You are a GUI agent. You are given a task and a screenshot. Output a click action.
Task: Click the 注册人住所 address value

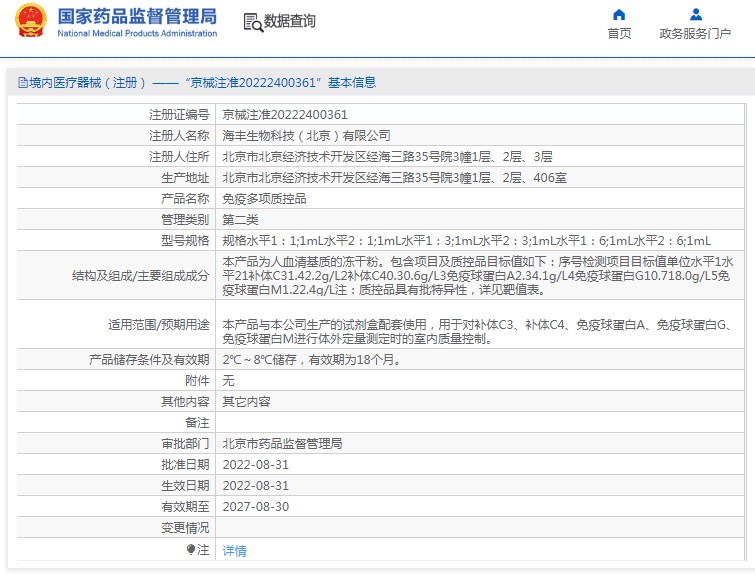click(387, 157)
